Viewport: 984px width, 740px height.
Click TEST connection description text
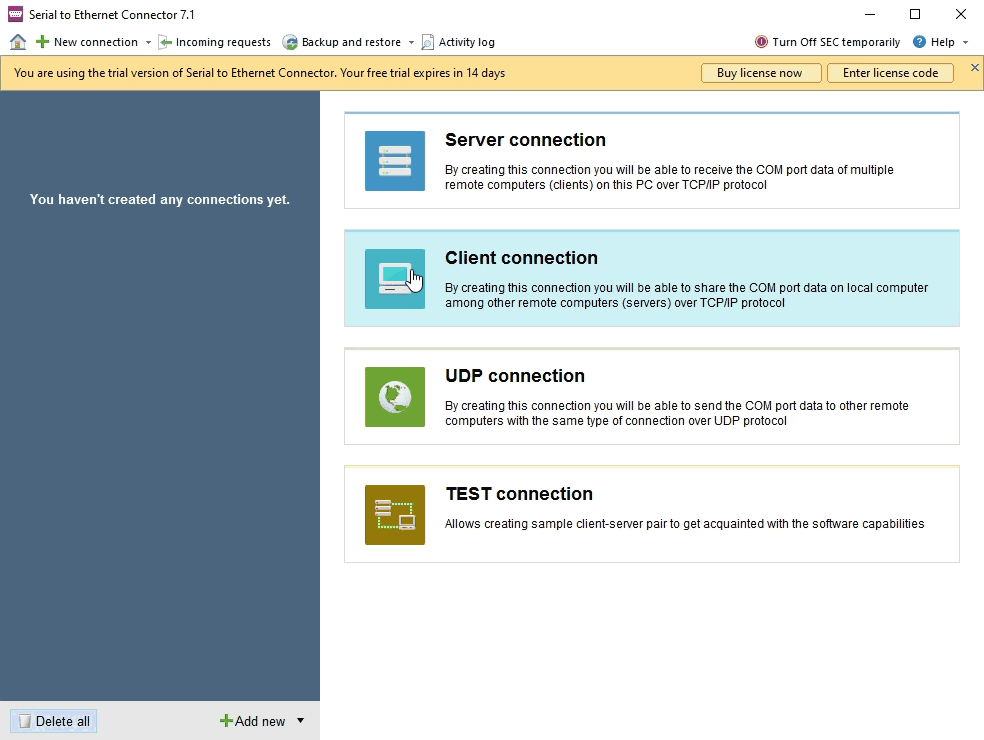[685, 523]
